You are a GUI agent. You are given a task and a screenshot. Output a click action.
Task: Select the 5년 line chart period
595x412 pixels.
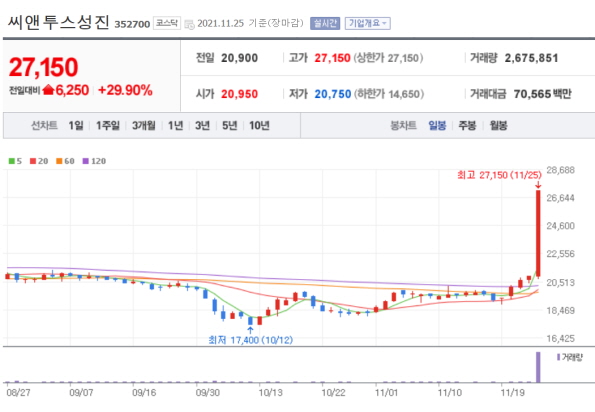[x=230, y=125]
